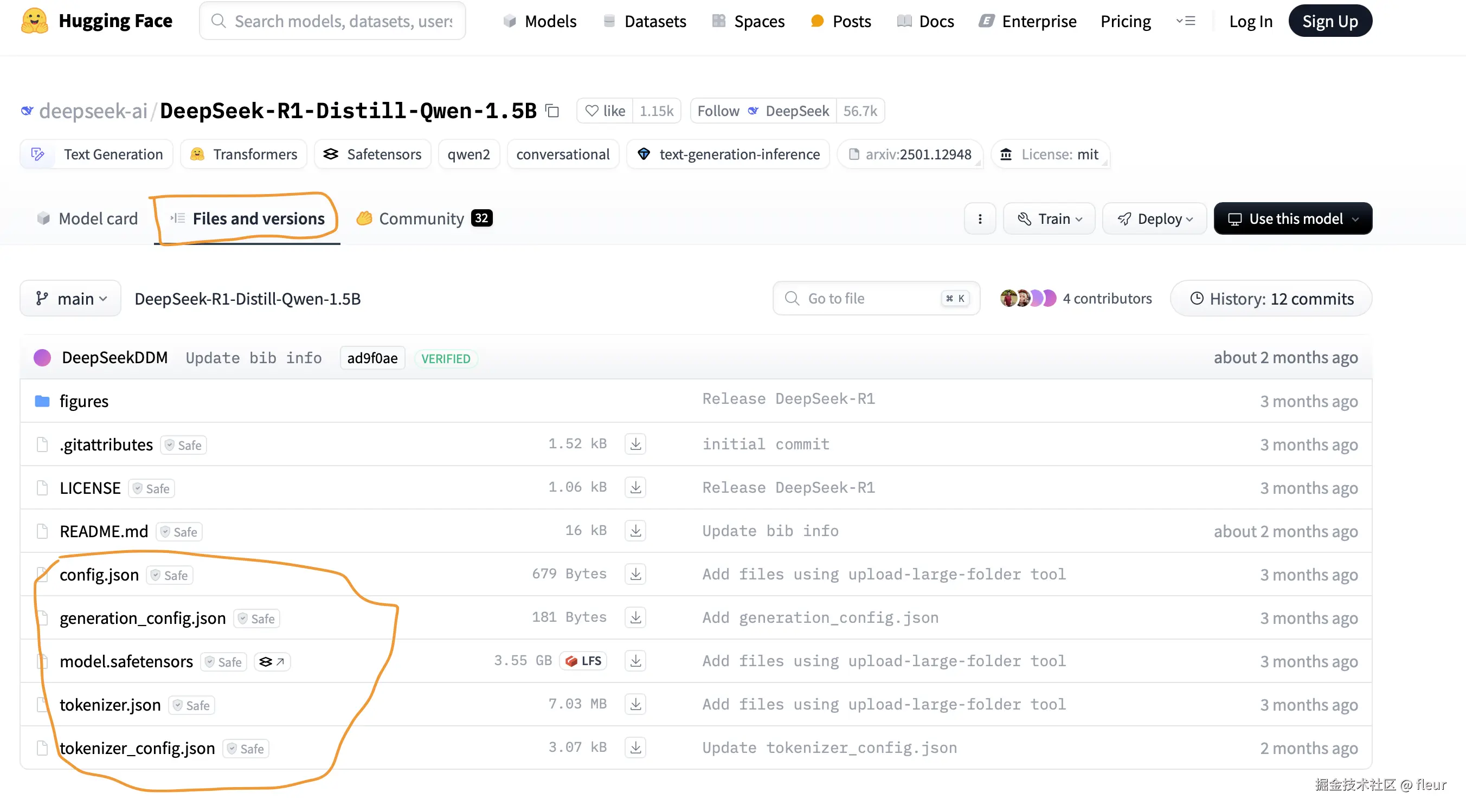Copy model name with the clipboard icon
Viewport: 1466px width, 812px height.
tap(552, 111)
